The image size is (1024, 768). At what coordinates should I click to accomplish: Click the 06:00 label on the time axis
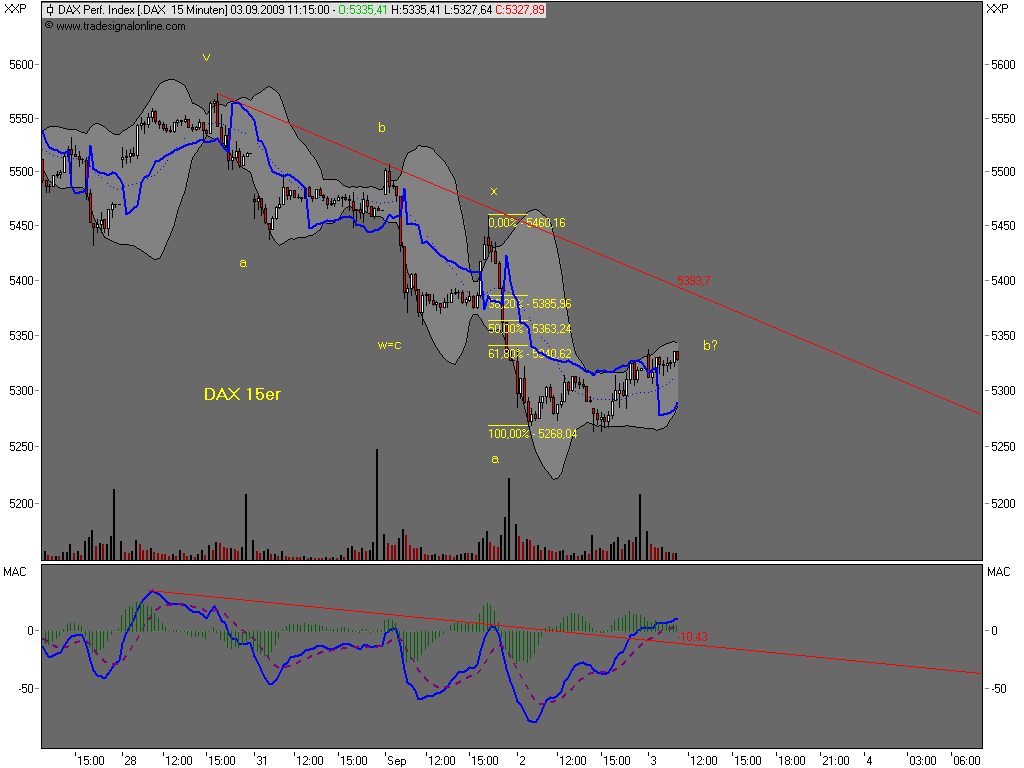(967, 760)
